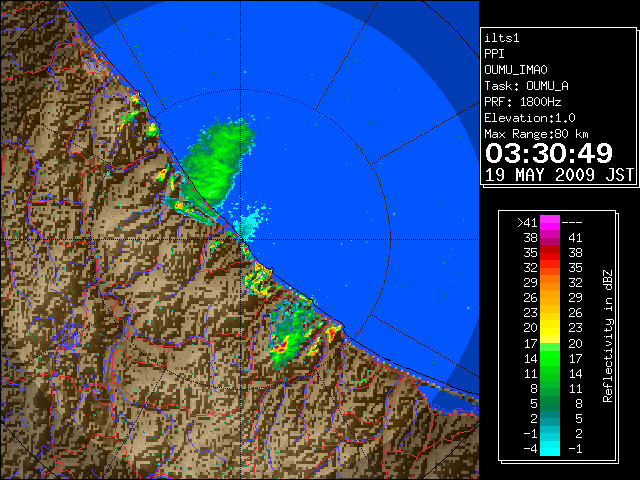This screenshot has width=640, height=480.
Task: Click the red-core echo cell over land southeast
Action: pyautogui.click(x=282, y=347)
